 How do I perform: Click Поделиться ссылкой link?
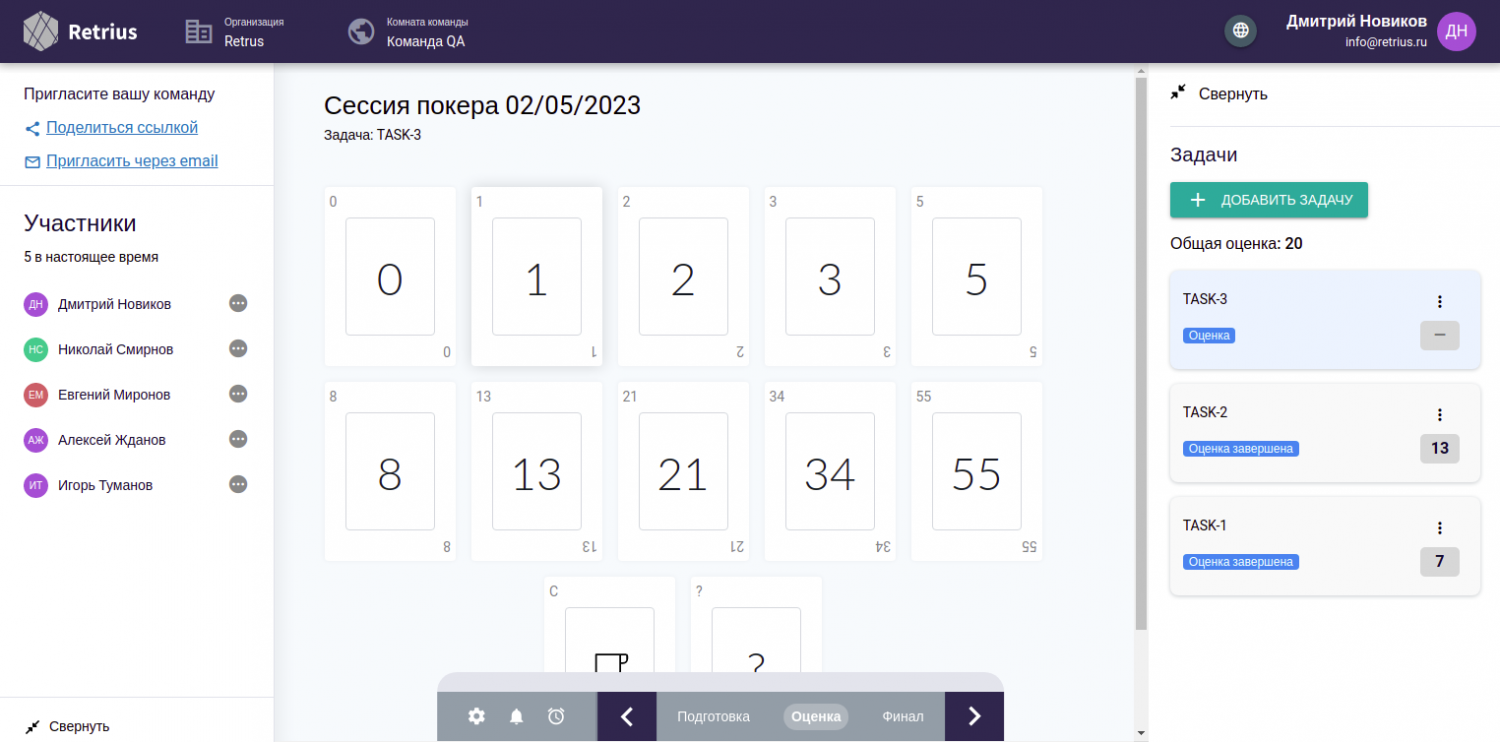pyautogui.click(x=122, y=128)
